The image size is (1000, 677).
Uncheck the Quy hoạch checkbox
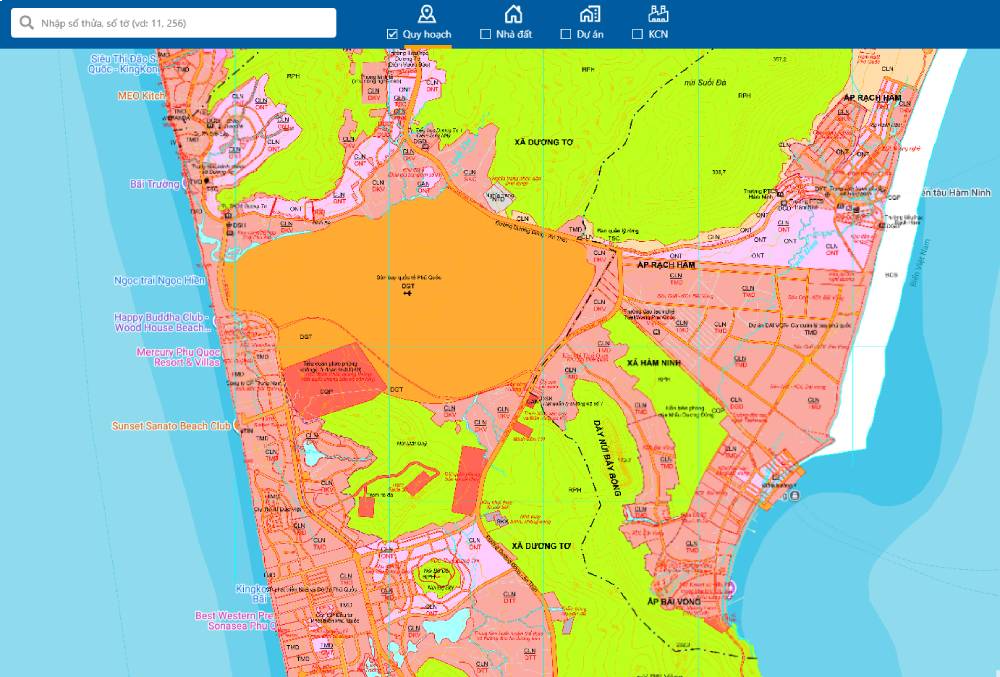pos(393,34)
